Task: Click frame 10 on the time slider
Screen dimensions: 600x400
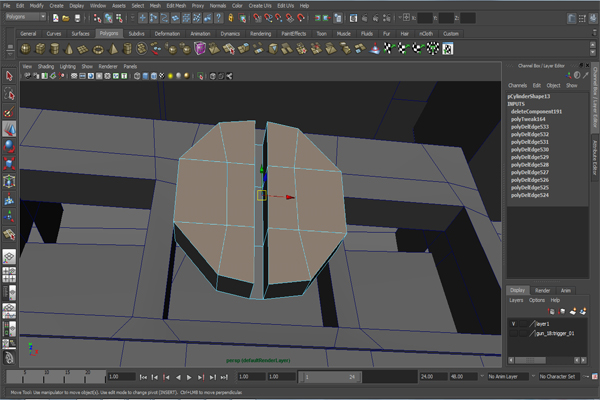Action: click(46, 377)
